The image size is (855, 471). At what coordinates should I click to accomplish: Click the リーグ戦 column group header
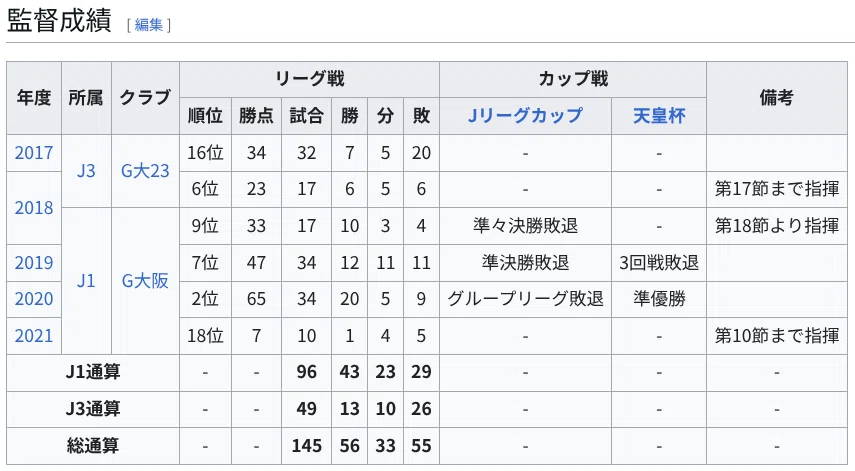click(x=309, y=80)
